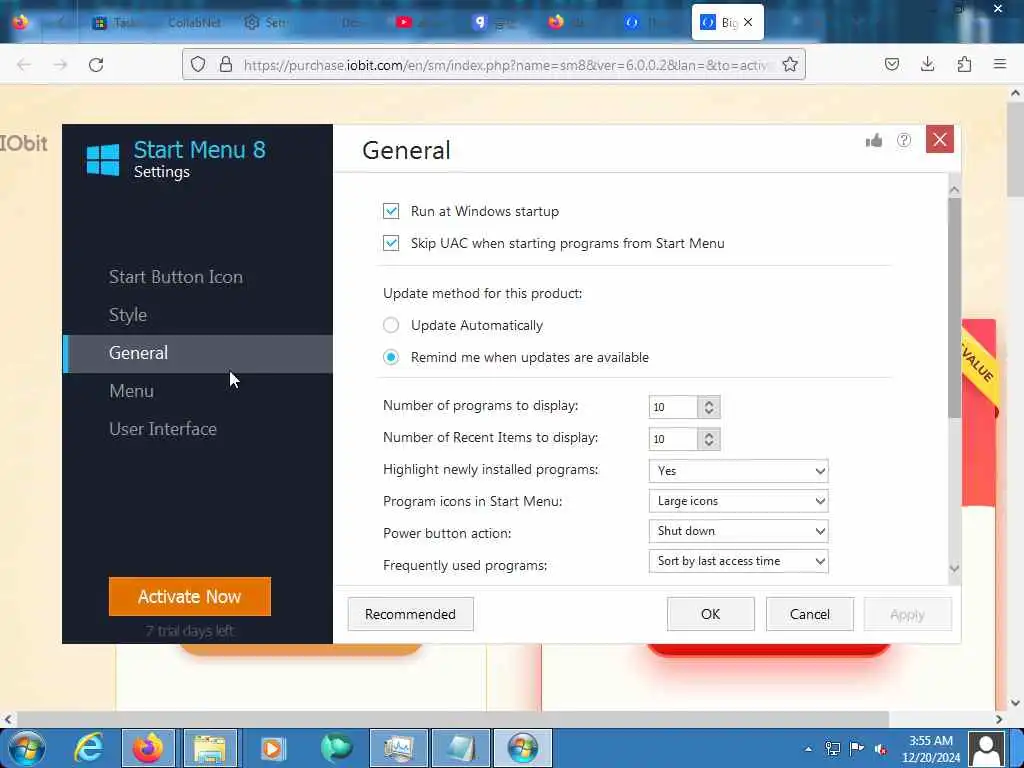Click the Firefox forward arrow
Viewport: 1024px width, 768px height.
[x=60, y=65]
